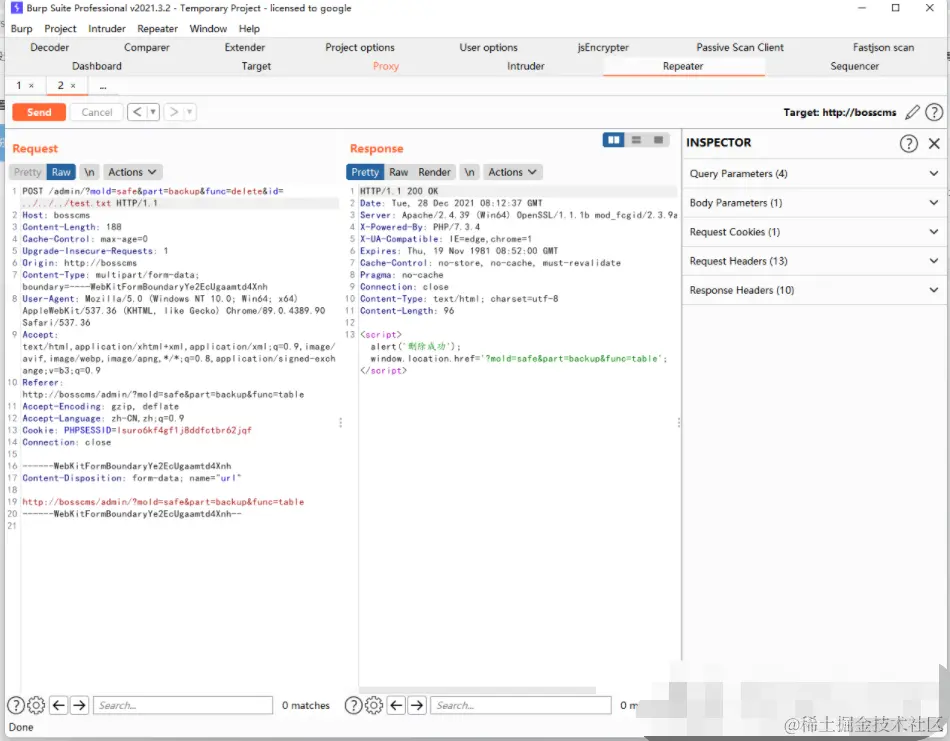
Task: Open response Actions dropdown
Action: point(512,172)
